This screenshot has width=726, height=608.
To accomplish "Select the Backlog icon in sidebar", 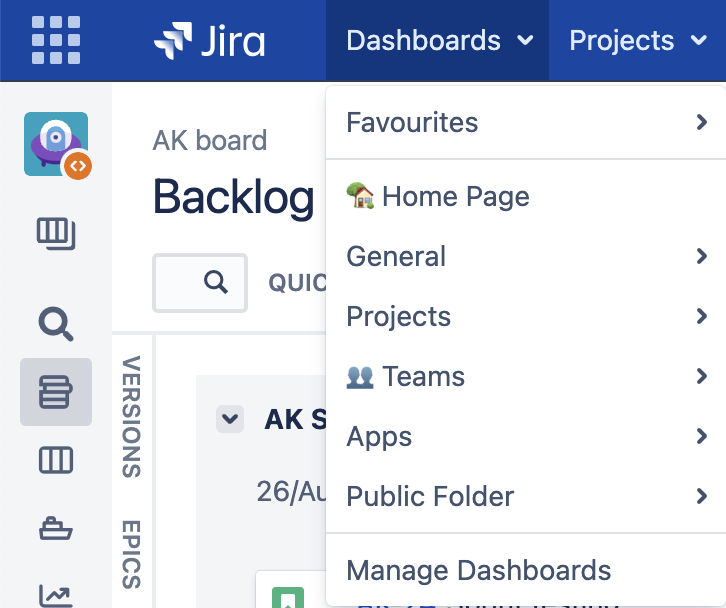I will pyautogui.click(x=56, y=392).
